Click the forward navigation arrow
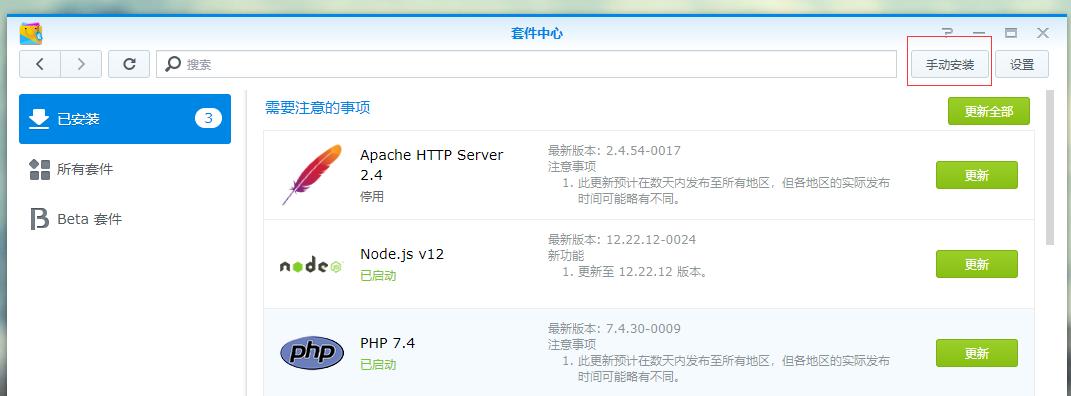This screenshot has width=1071, height=396. point(81,64)
